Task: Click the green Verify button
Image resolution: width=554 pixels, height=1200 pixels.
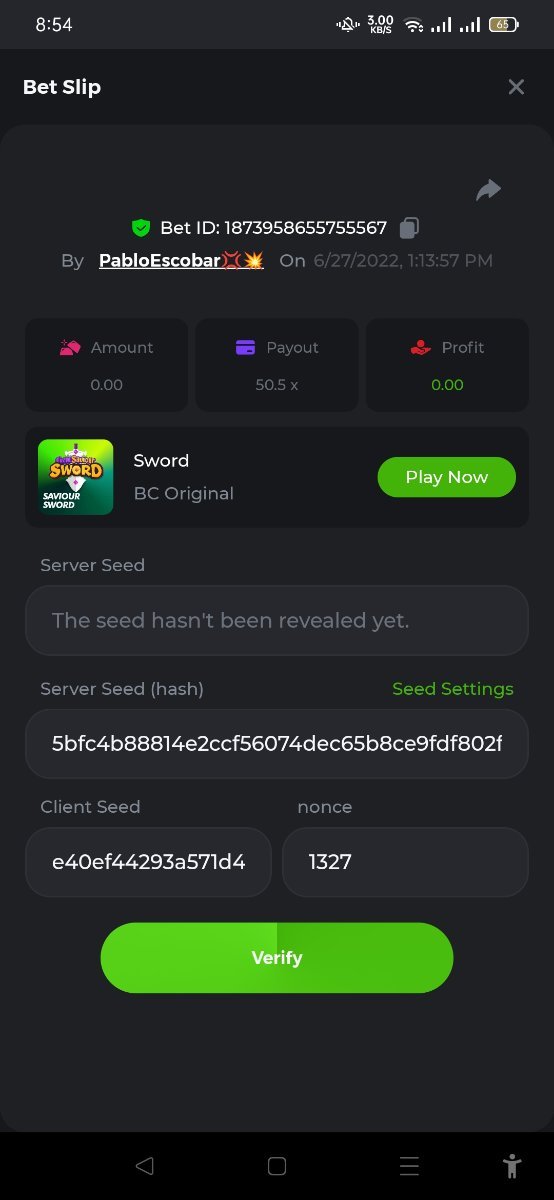Action: click(x=277, y=958)
